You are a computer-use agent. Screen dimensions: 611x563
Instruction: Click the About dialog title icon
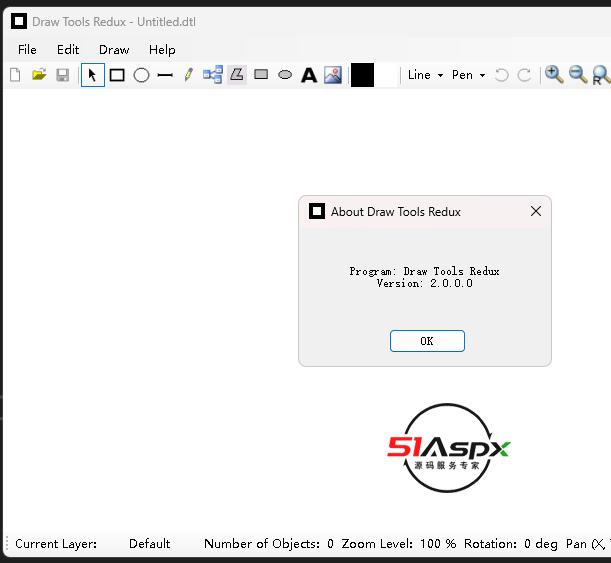[x=317, y=211]
